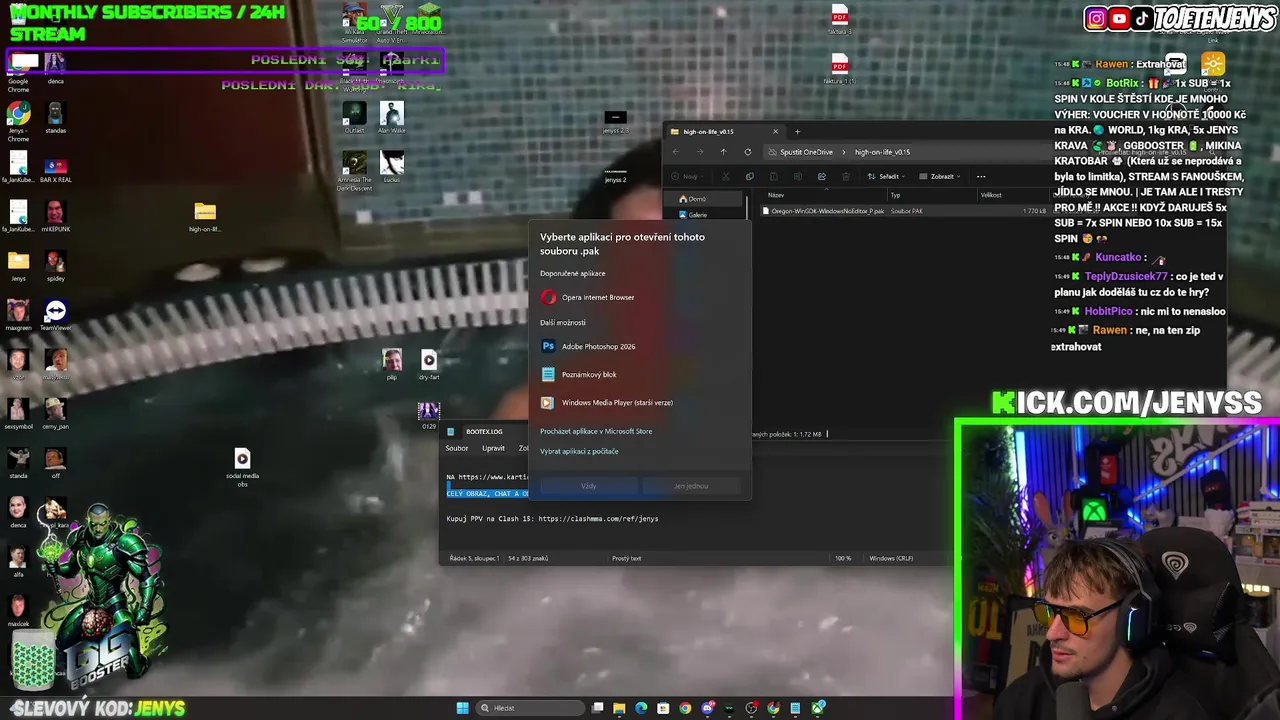The width and height of the screenshot is (1280, 720).
Task: Select the mIKEPUNK desktop icon
Action: click(56, 217)
